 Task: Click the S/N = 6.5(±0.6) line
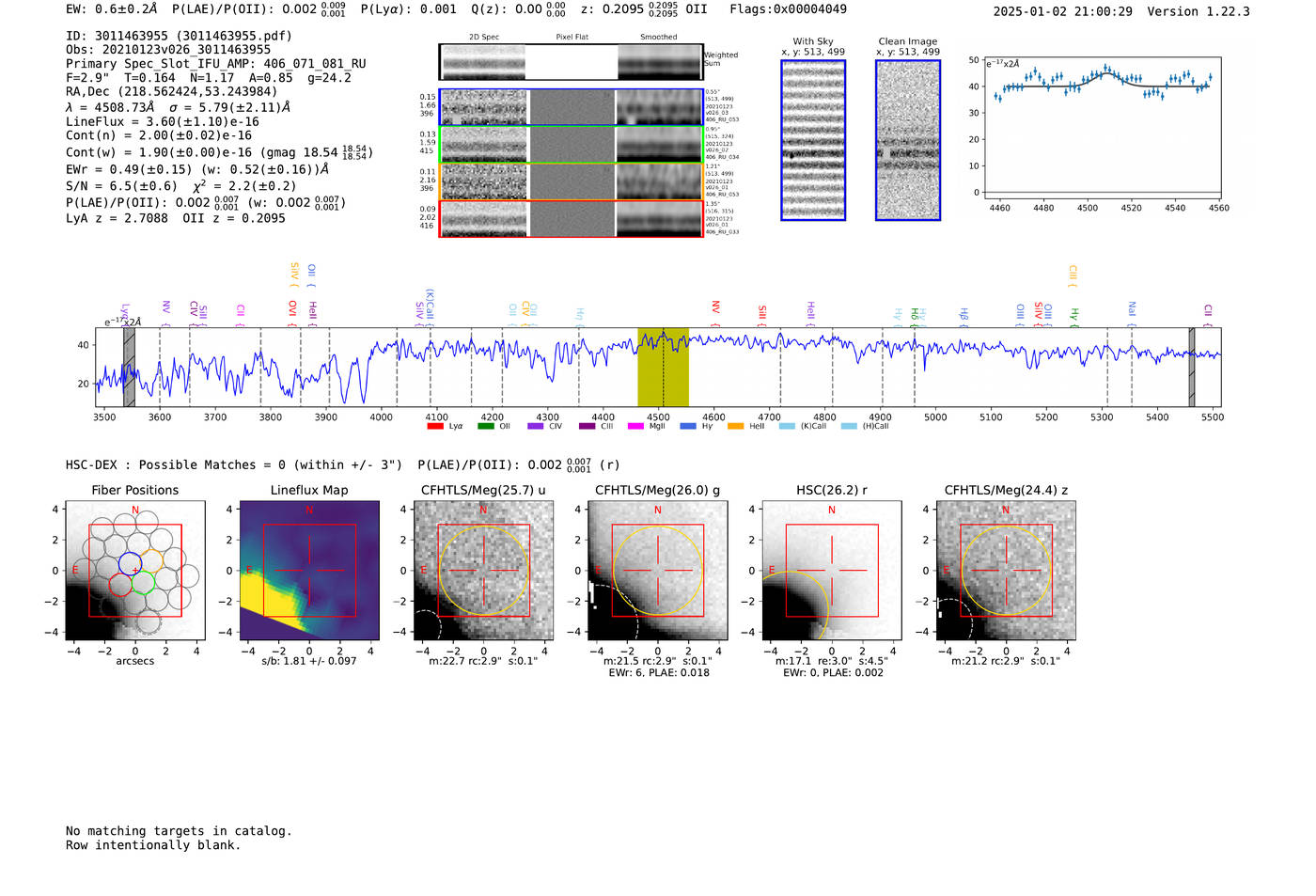121,186
